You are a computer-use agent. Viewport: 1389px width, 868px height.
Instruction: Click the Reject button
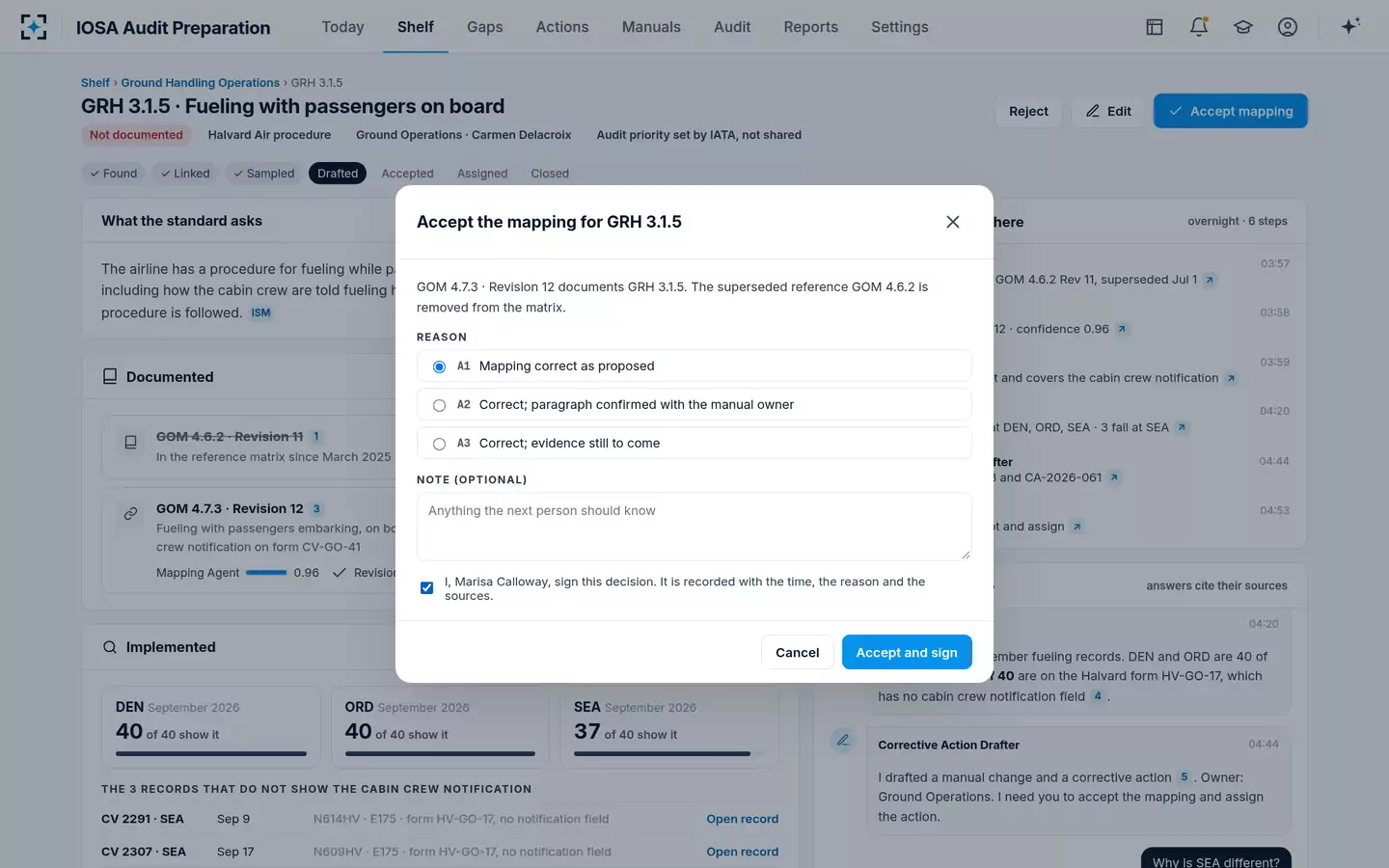coord(1028,111)
